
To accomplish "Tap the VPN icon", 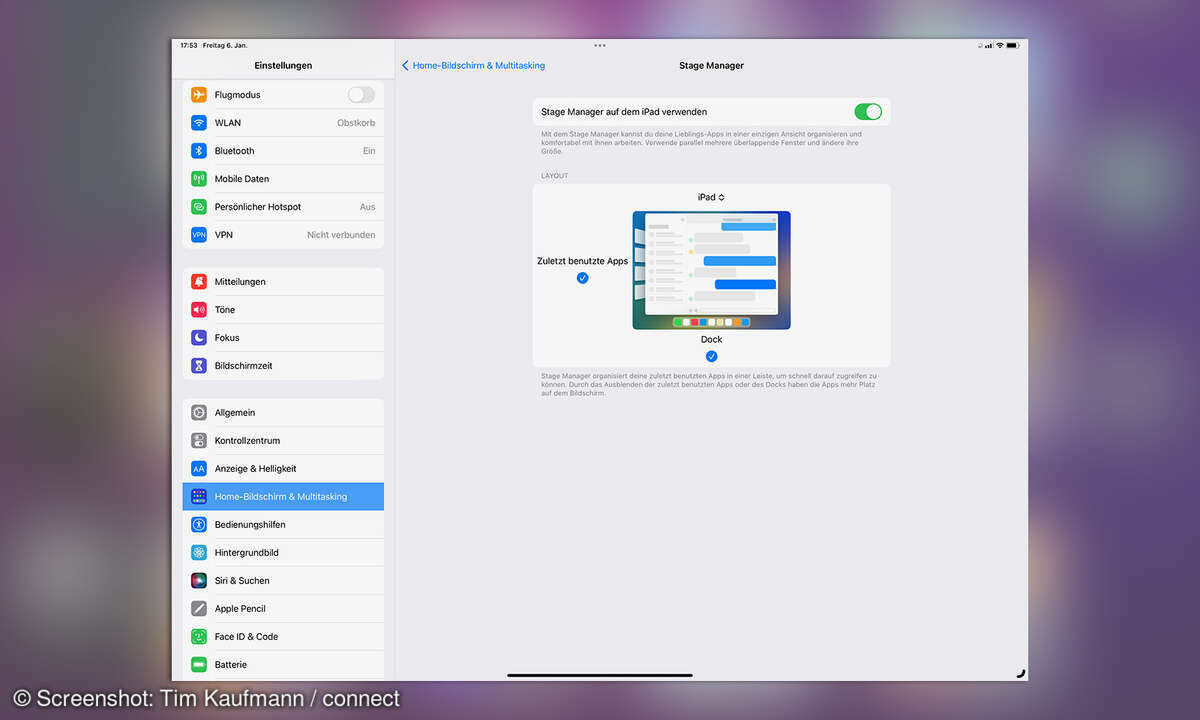I will point(199,235).
